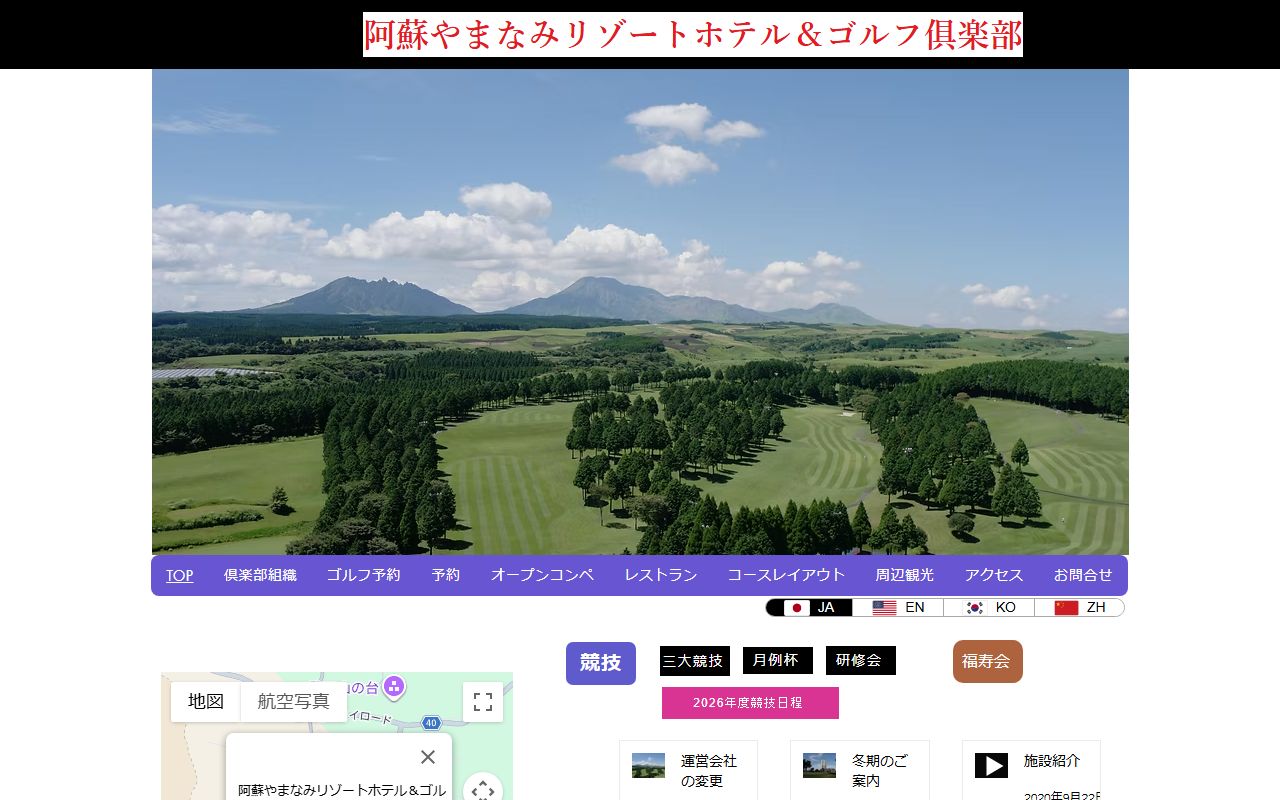Open 予約 navigation item
The height and width of the screenshot is (800, 1280).
pos(446,575)
